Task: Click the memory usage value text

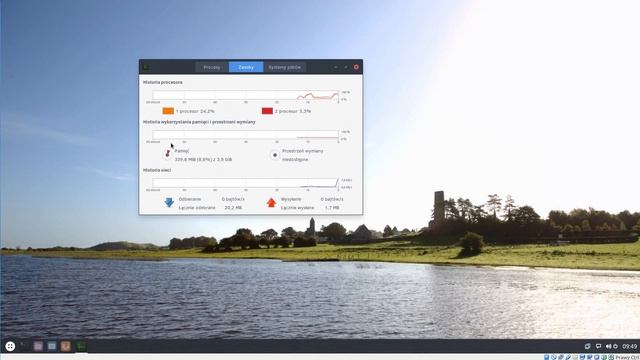Action: 203,160
